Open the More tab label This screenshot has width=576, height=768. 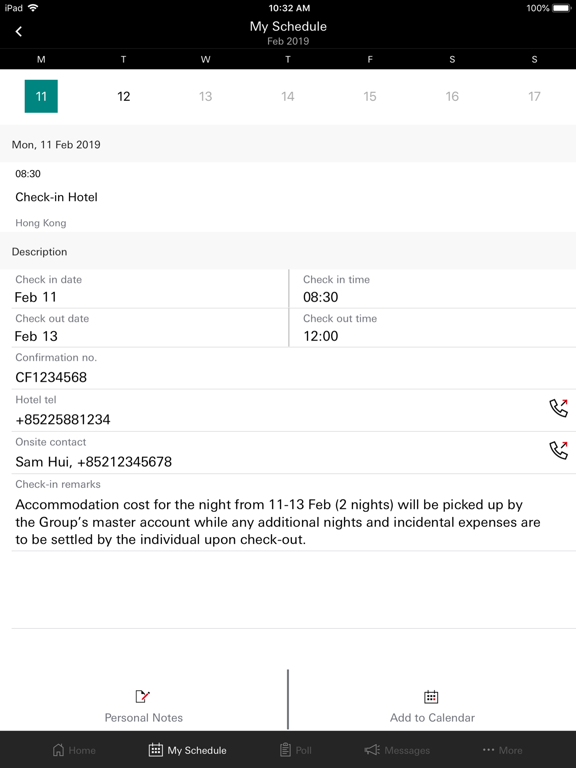coord(510,750)
